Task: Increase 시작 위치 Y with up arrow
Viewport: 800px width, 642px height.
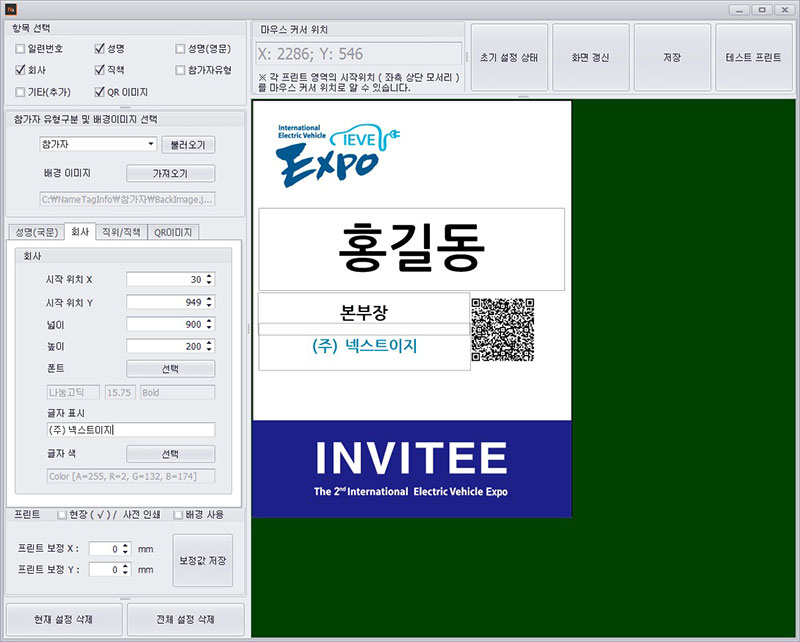Action: click(x=209, y=299)
